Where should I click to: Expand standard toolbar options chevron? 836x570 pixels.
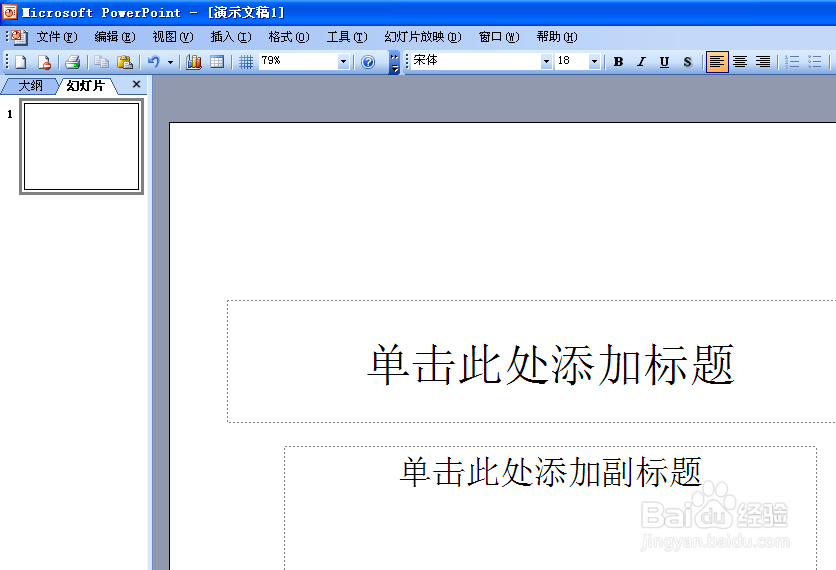pos(395,62)
